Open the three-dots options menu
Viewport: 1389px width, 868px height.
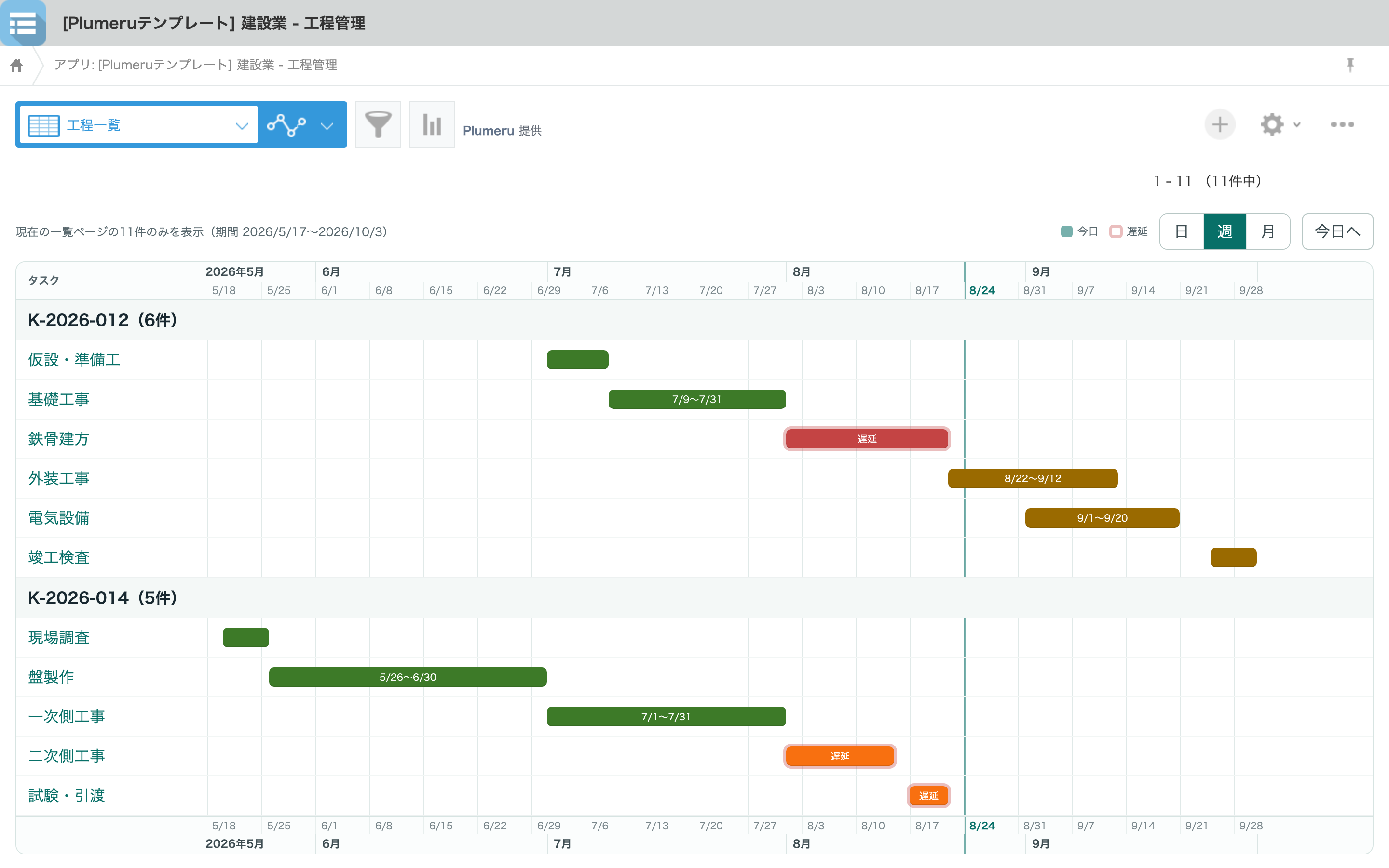coord(1343,124)
